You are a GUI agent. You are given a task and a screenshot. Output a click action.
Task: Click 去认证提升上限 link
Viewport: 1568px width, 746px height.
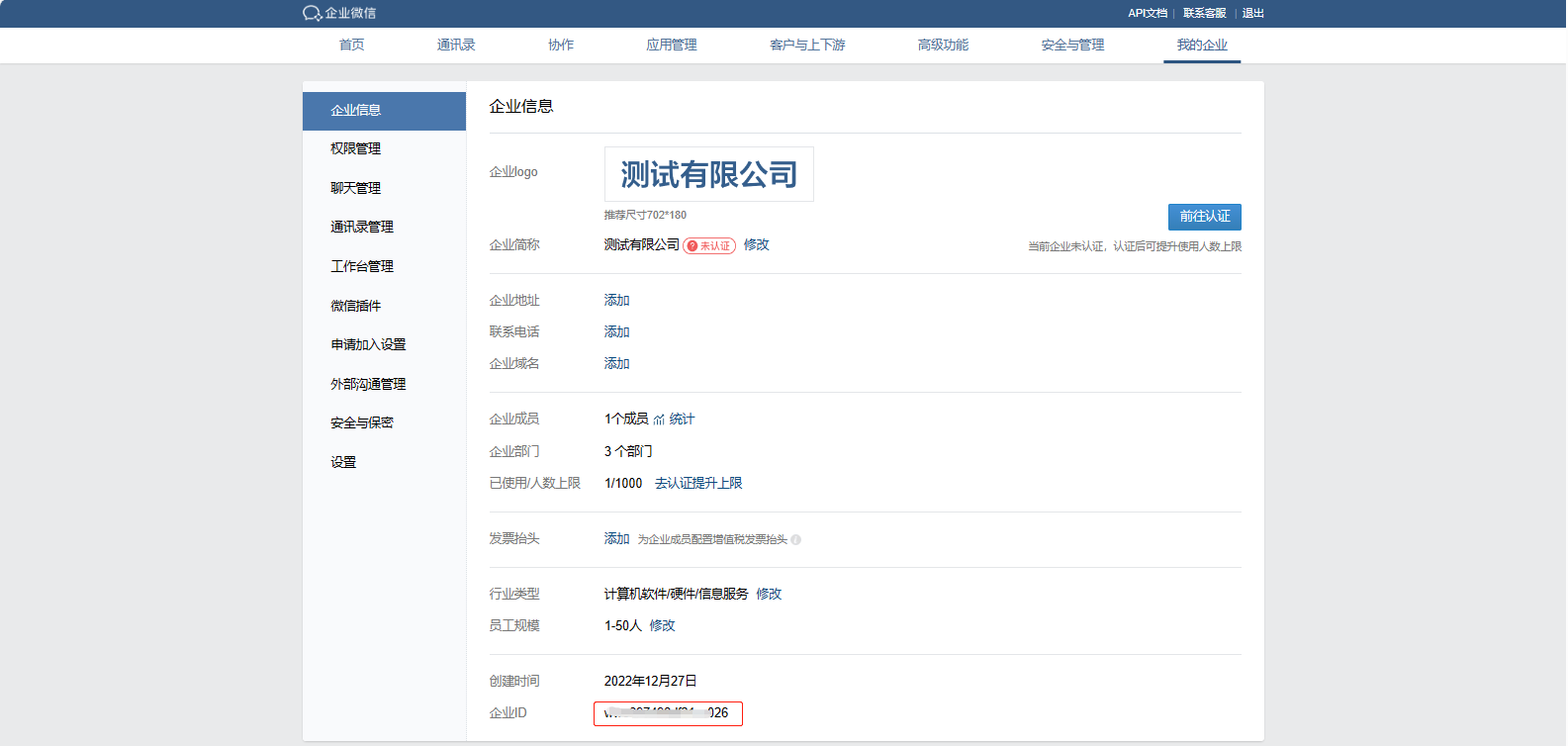pyautogui.click(x=698, y=484)
